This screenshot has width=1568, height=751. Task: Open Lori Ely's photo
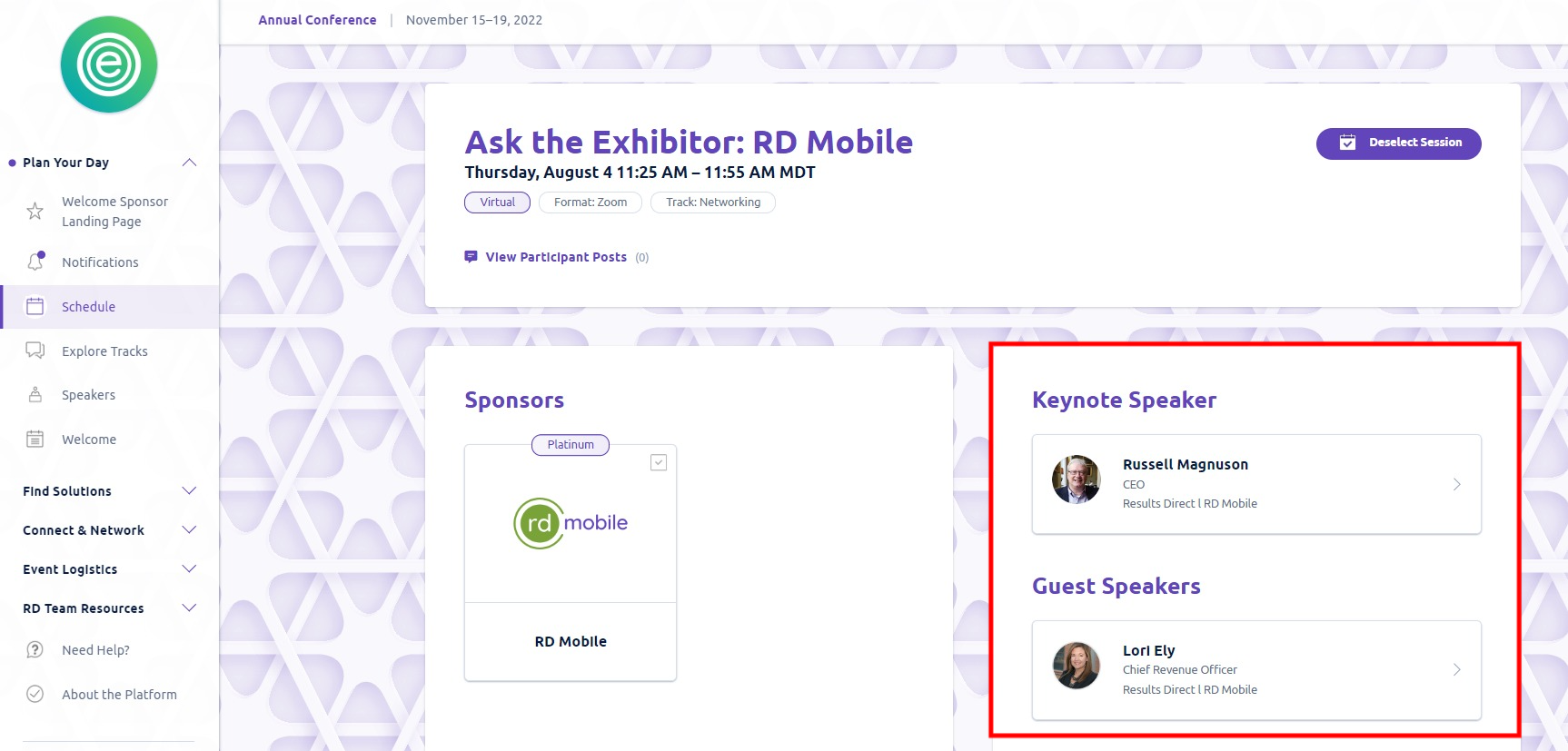tap(1077, 666)
